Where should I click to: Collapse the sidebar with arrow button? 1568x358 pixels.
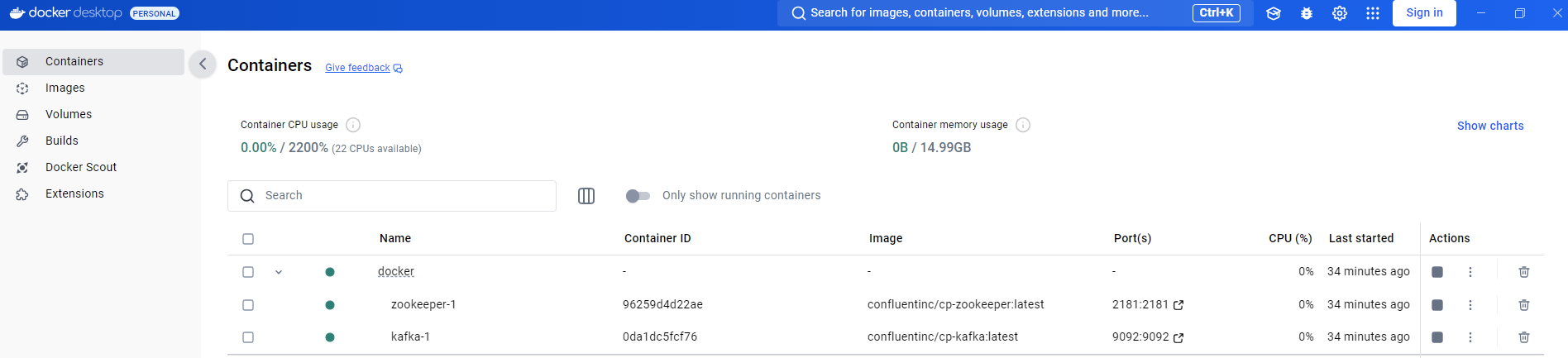point(203,64)
